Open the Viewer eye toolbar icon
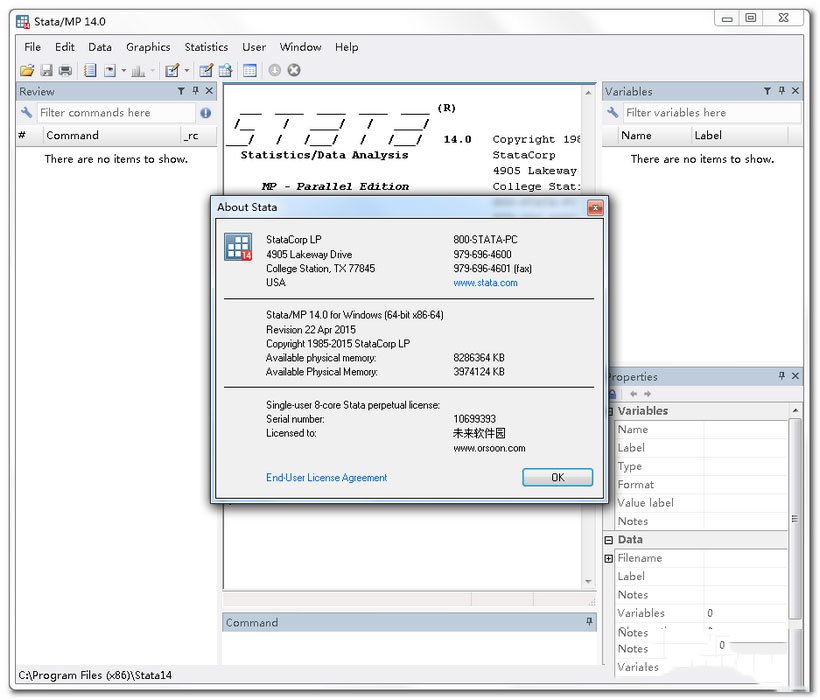This screenshot has height=700, width=820. pos(110,70)
